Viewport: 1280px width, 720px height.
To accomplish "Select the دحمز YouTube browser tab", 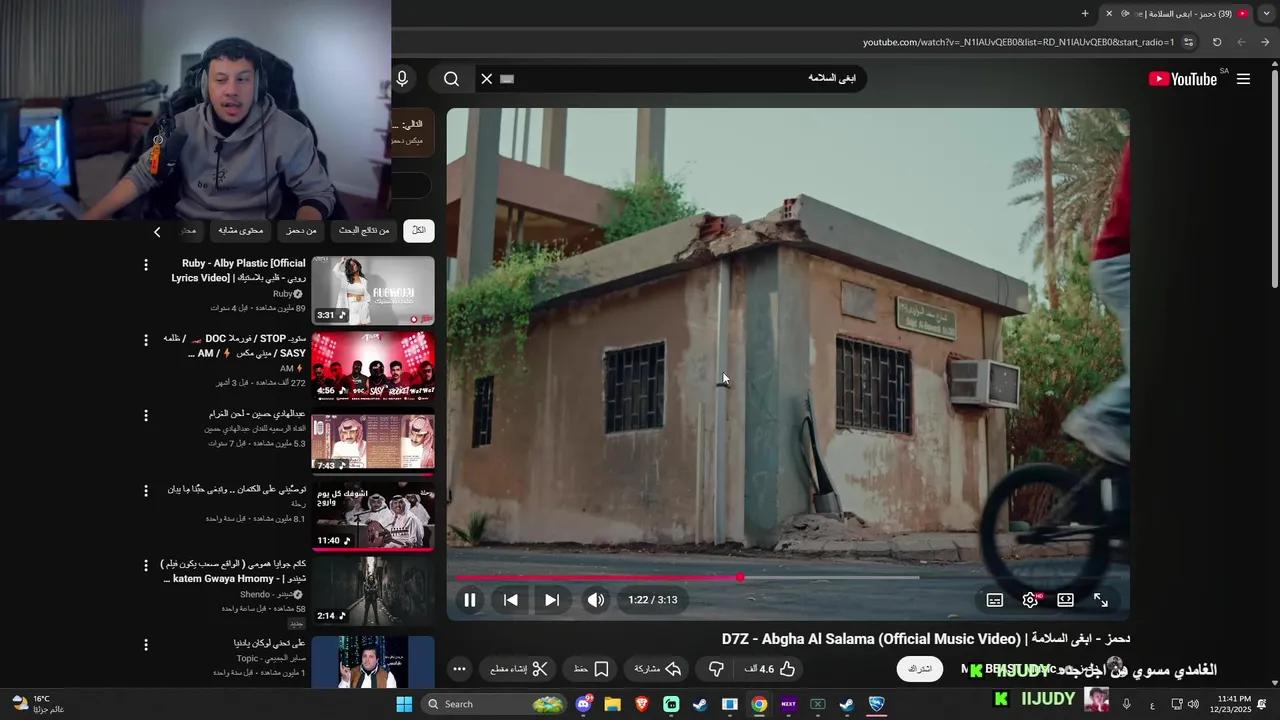I will tap(1176, 13).
